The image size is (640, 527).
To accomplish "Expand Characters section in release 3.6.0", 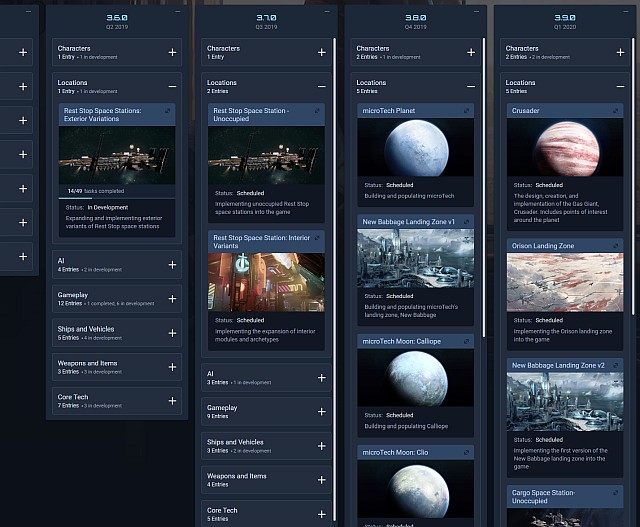I will pos(172,52).
